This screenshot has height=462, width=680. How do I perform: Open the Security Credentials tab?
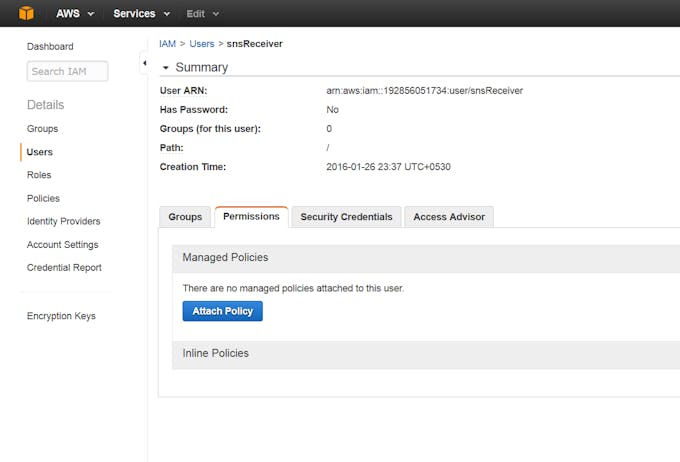(347, 217)
